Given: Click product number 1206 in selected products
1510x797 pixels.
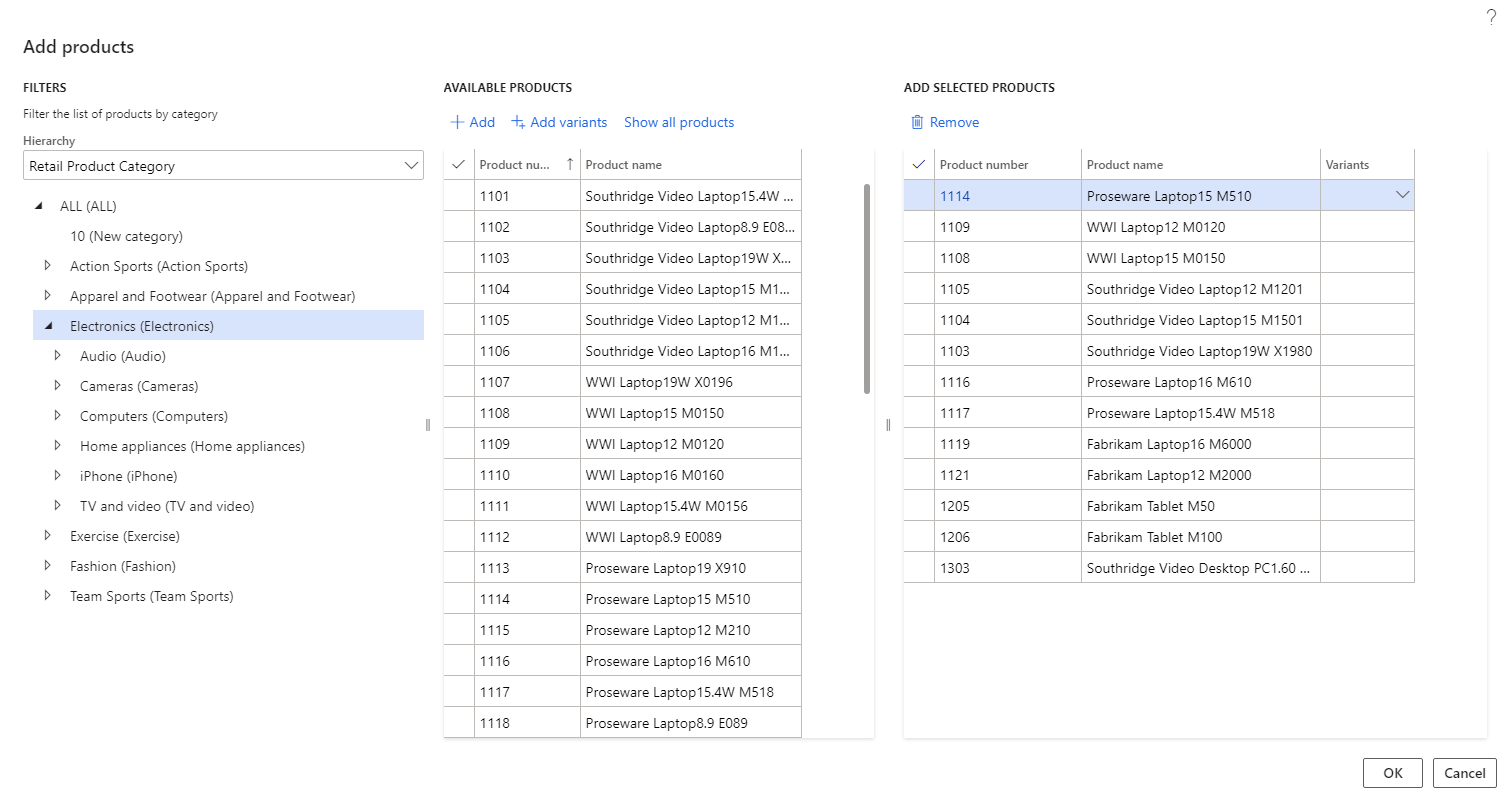Looking at the screenshot, I should tap(1008, 537).
